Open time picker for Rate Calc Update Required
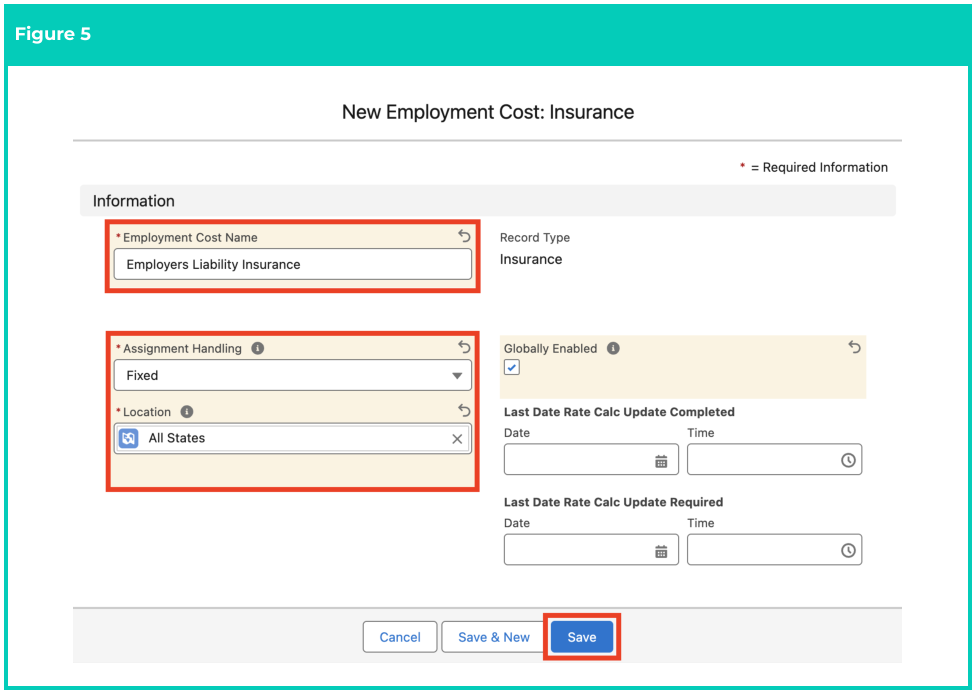This screenshot has width=976, height=692. click(x=848, y=551)
